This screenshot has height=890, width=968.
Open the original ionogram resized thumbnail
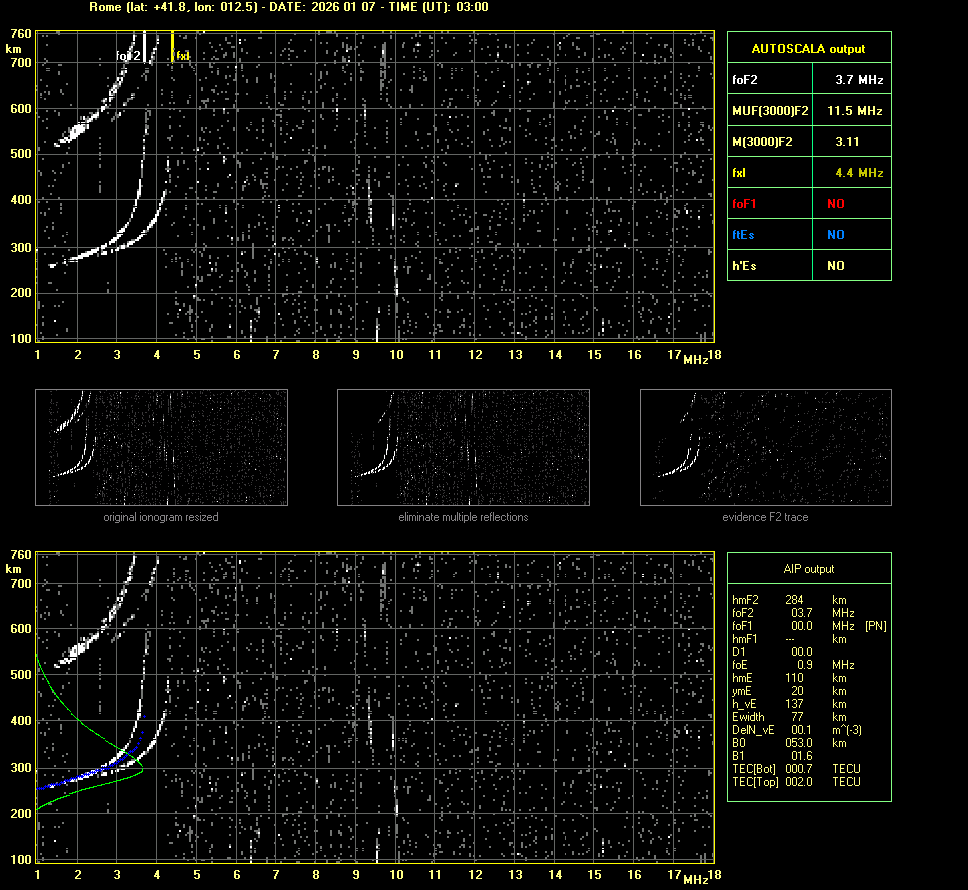point(161,447)
